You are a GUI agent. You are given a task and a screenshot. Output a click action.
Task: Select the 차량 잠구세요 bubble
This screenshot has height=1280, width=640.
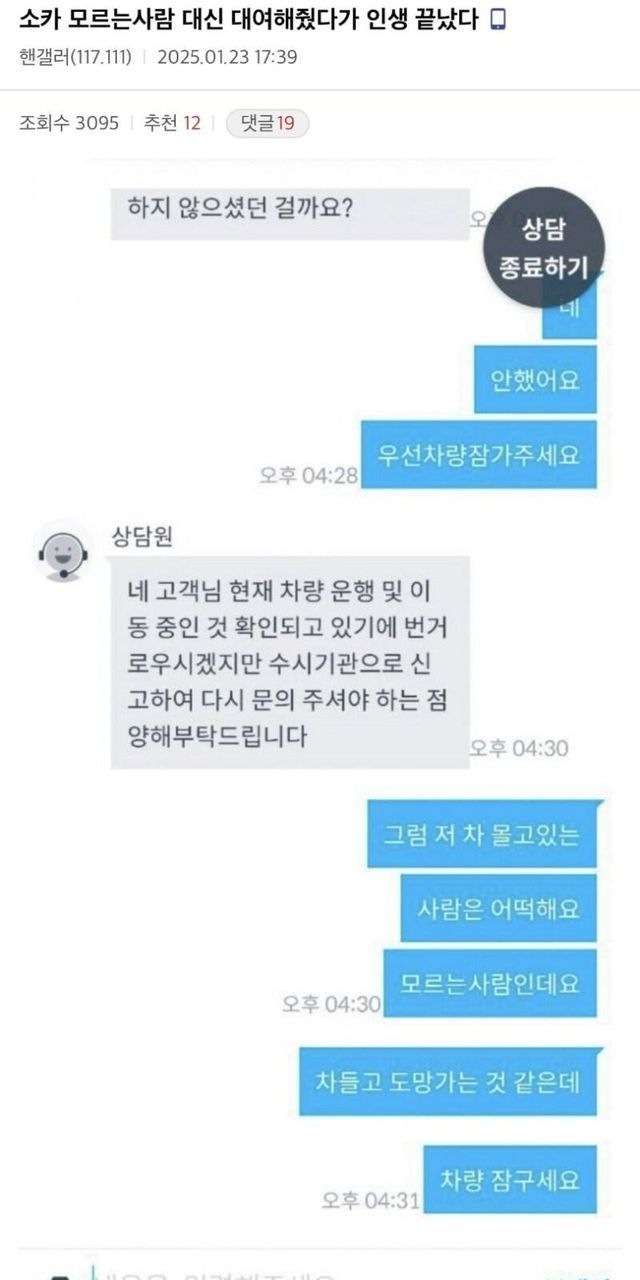(x=510, y=1180)
